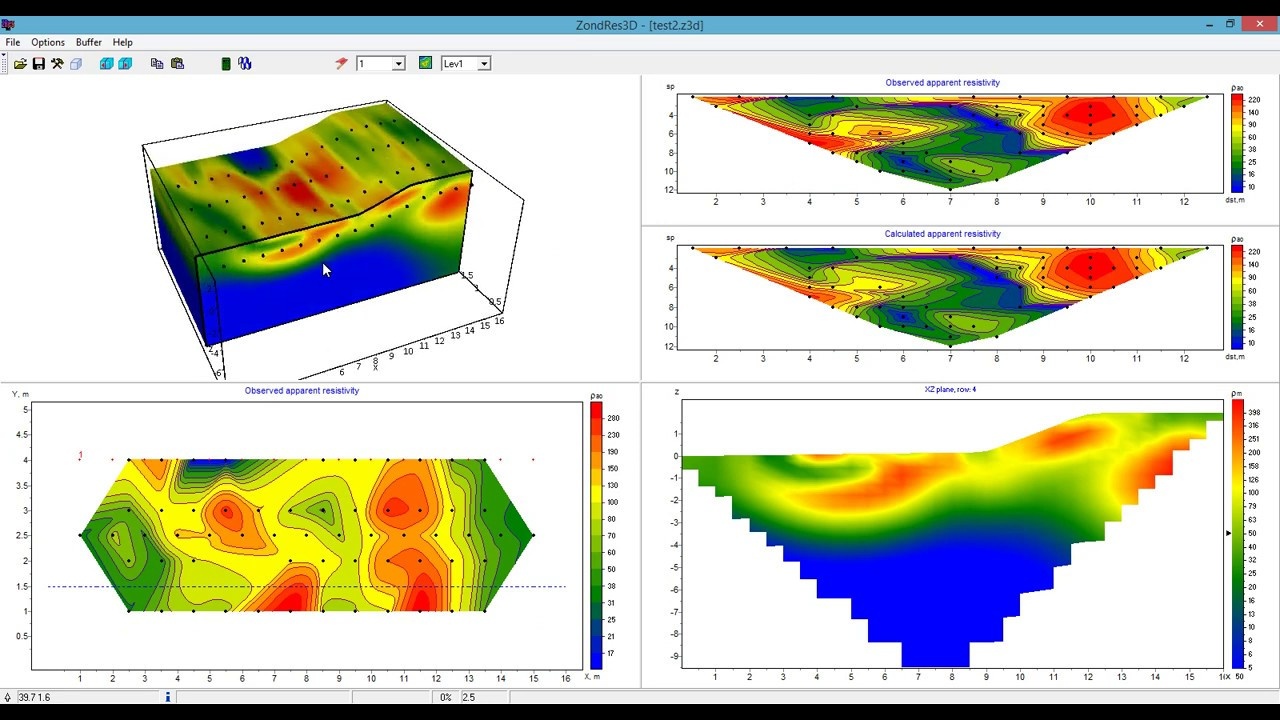Click the blue wavy curves toolbar icon

point(245,64)
